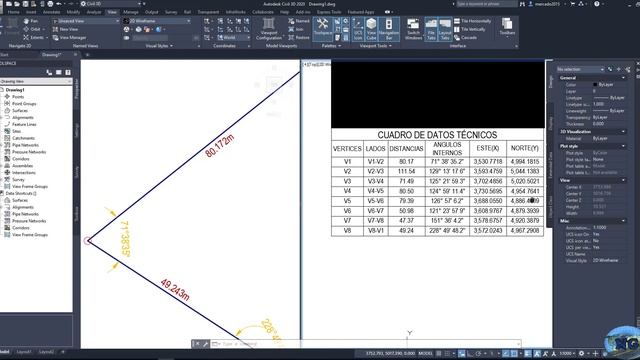Screen dimensions: 640x360
Task: Open the Survey ribbon tab
Action: coord(171,12)
